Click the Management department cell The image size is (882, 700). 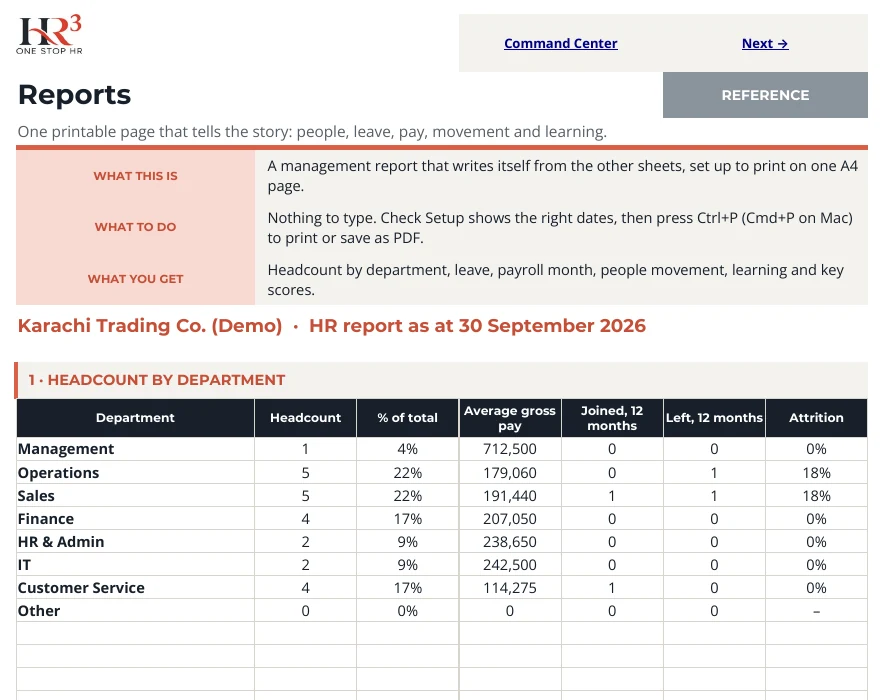point(136,449)
